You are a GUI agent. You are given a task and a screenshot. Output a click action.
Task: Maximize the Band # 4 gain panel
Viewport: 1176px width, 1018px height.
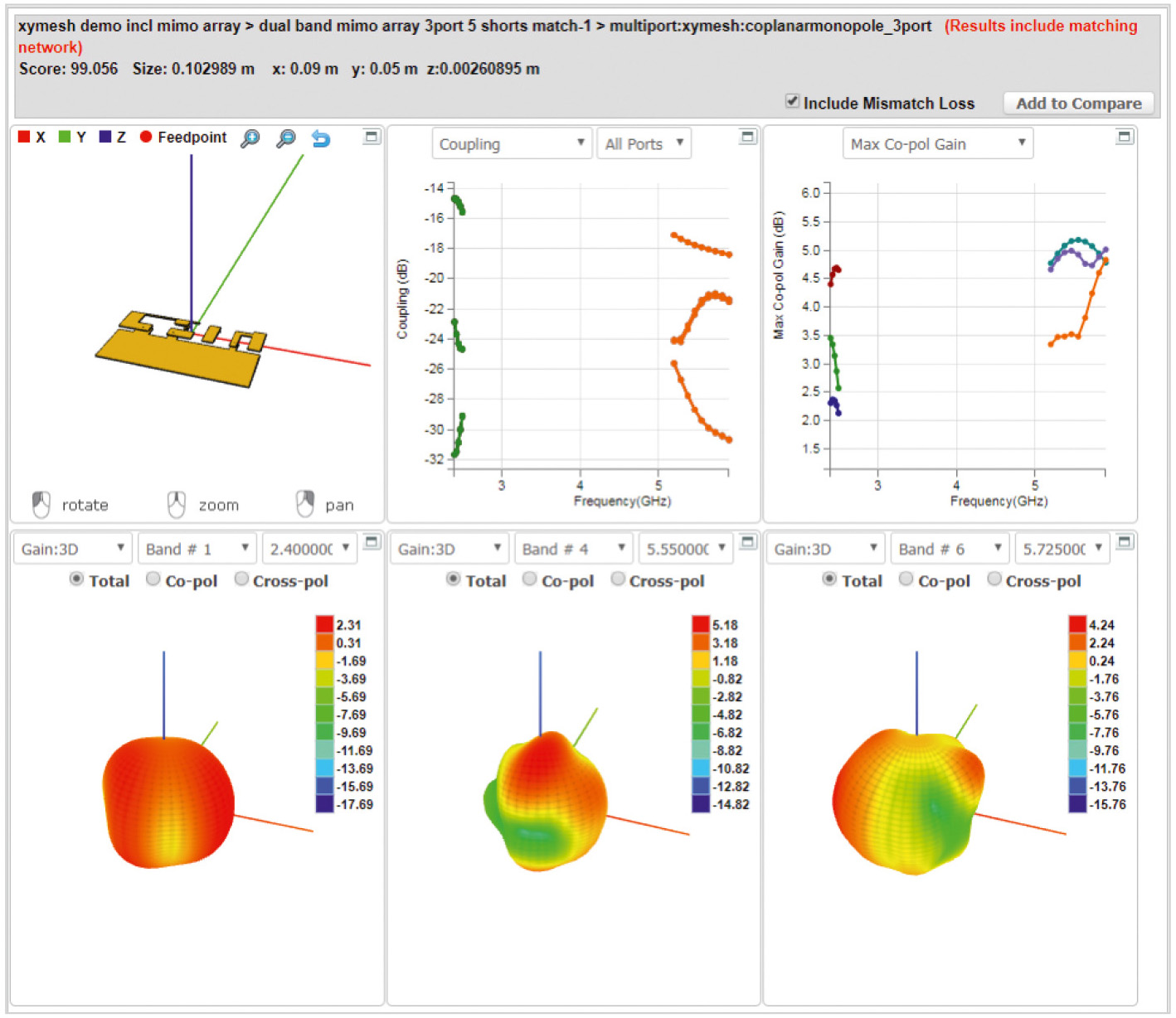[747, 542]
